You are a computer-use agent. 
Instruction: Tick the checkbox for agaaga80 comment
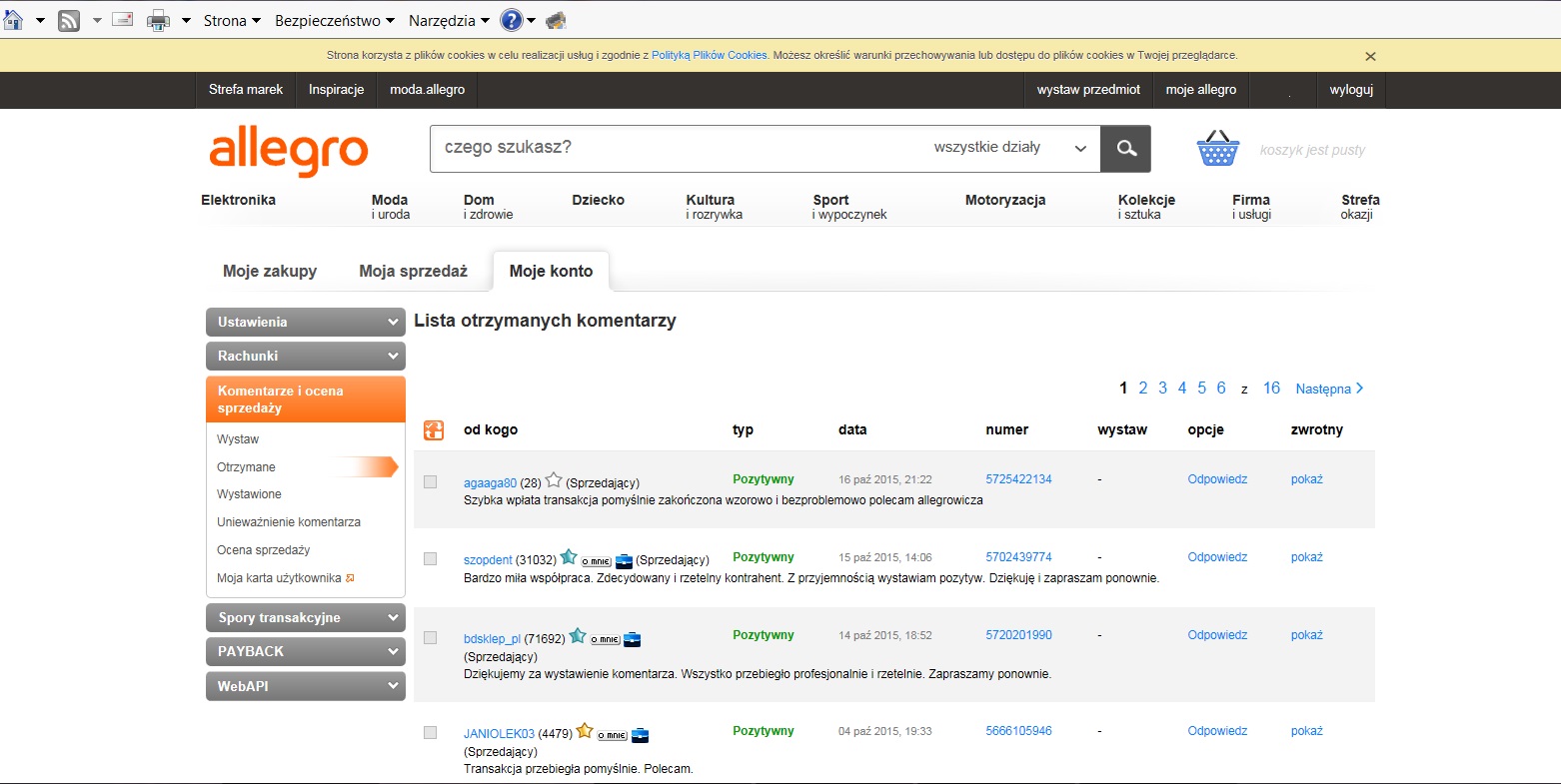click(x=431, y=481)
